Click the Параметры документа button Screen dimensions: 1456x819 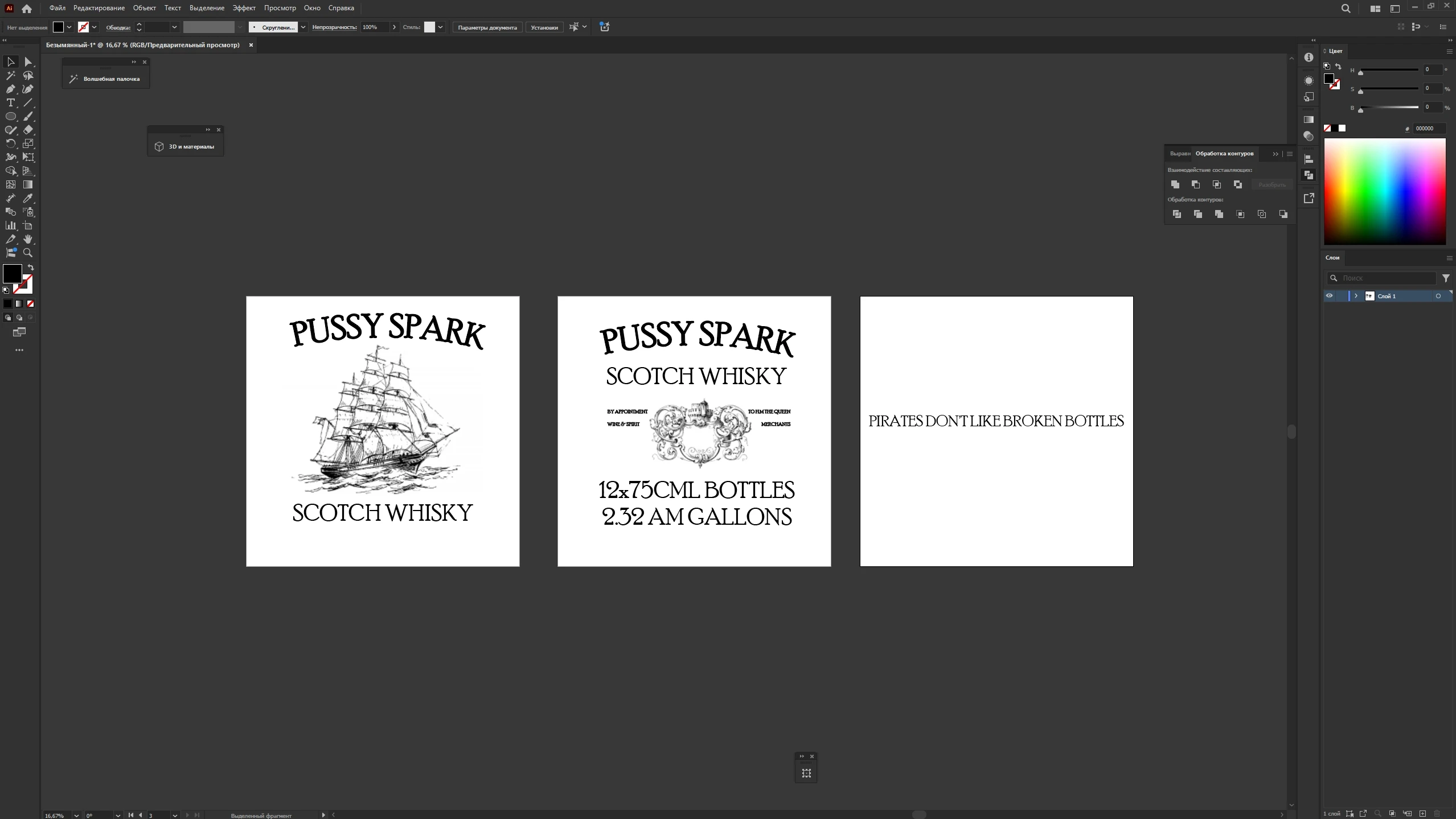point(487,27)
